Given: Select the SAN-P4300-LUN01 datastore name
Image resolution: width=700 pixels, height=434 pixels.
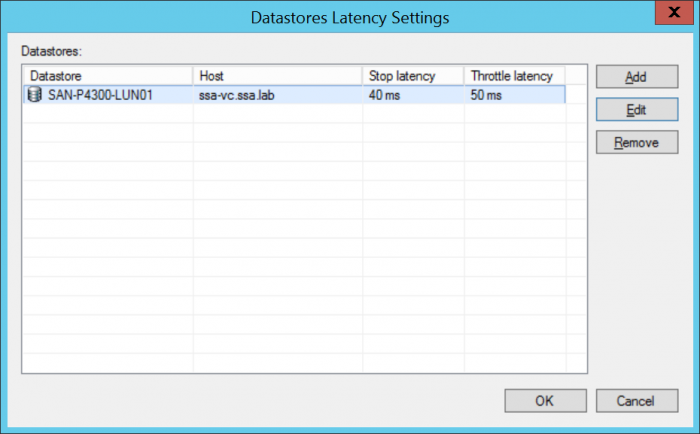Looking at the screenshot, I should pyautogui.click(x=100, y=95).
